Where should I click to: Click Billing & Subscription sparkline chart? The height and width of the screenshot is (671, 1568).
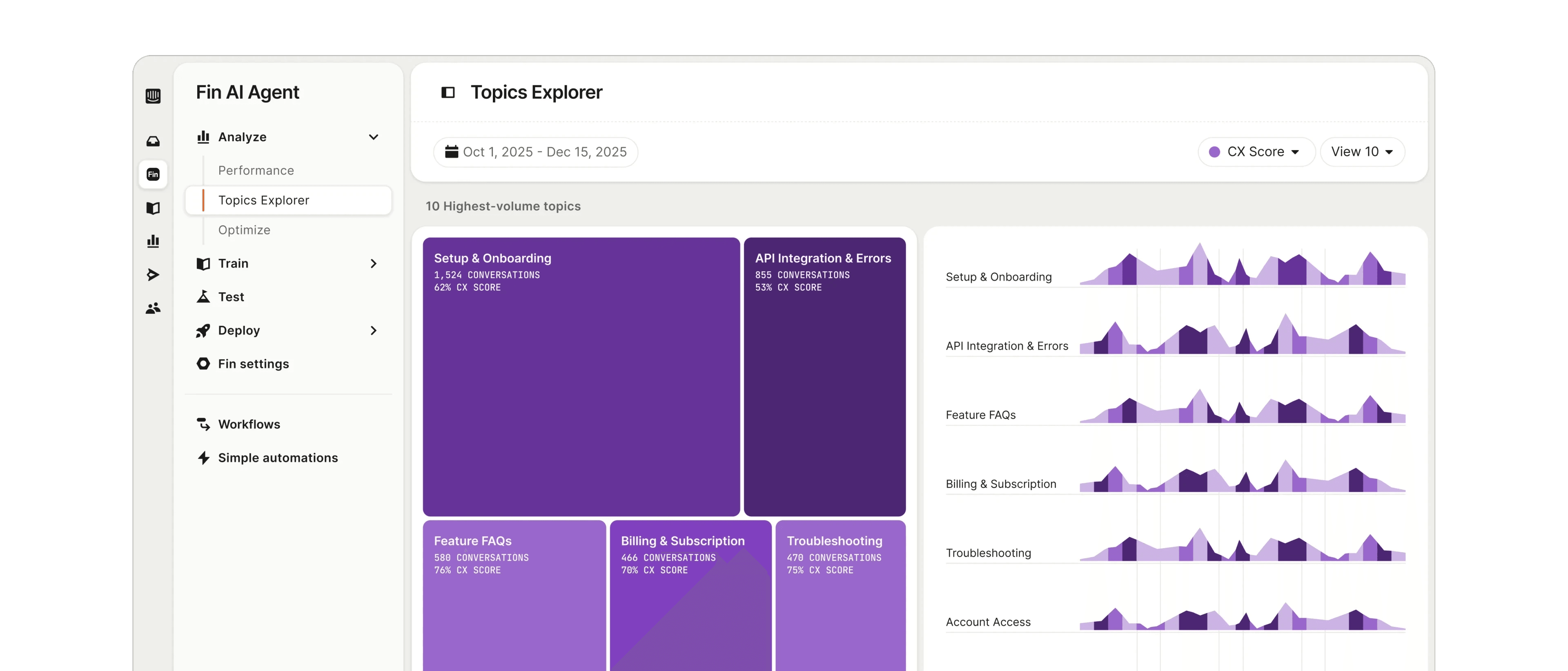pyautogui.click(x=1242, y=476)
